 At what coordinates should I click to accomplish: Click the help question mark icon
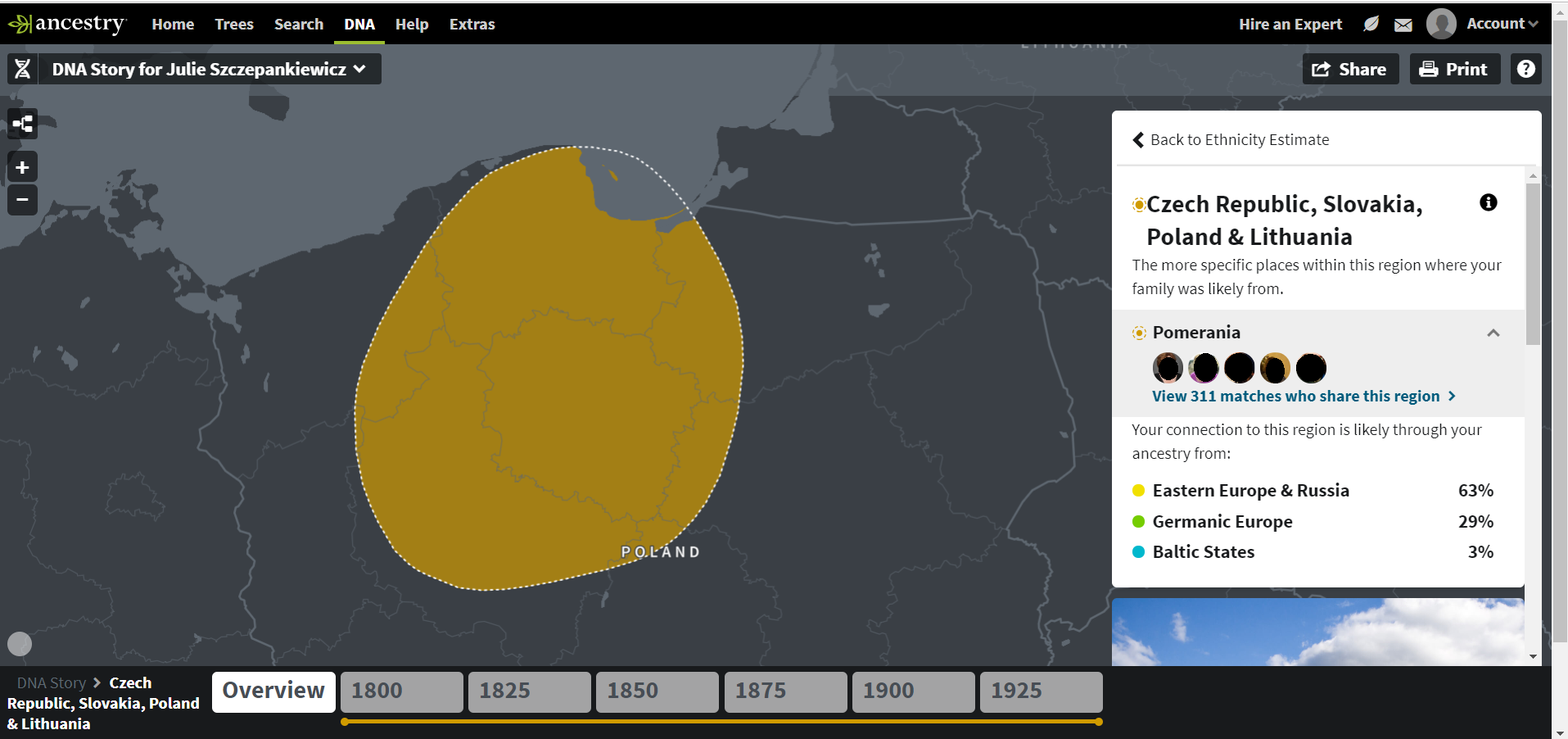(x=1526, y=69)
